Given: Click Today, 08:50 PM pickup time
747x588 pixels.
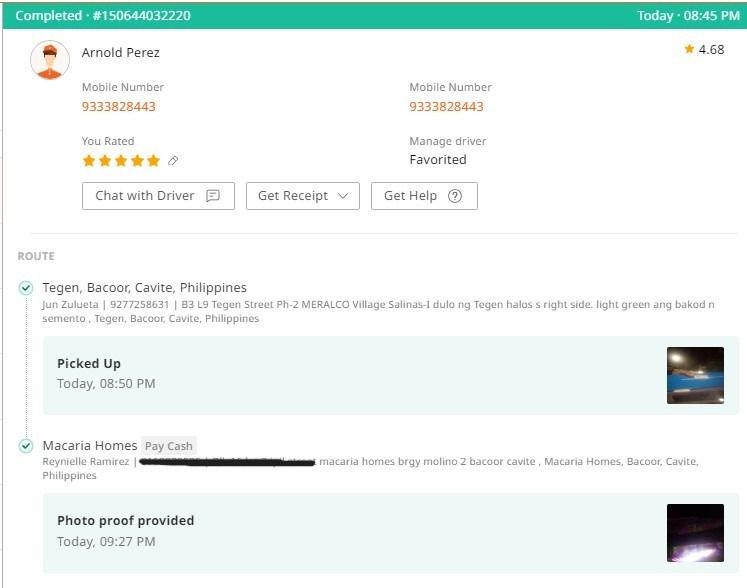Looking at the screenshot, I should [106, 384].
